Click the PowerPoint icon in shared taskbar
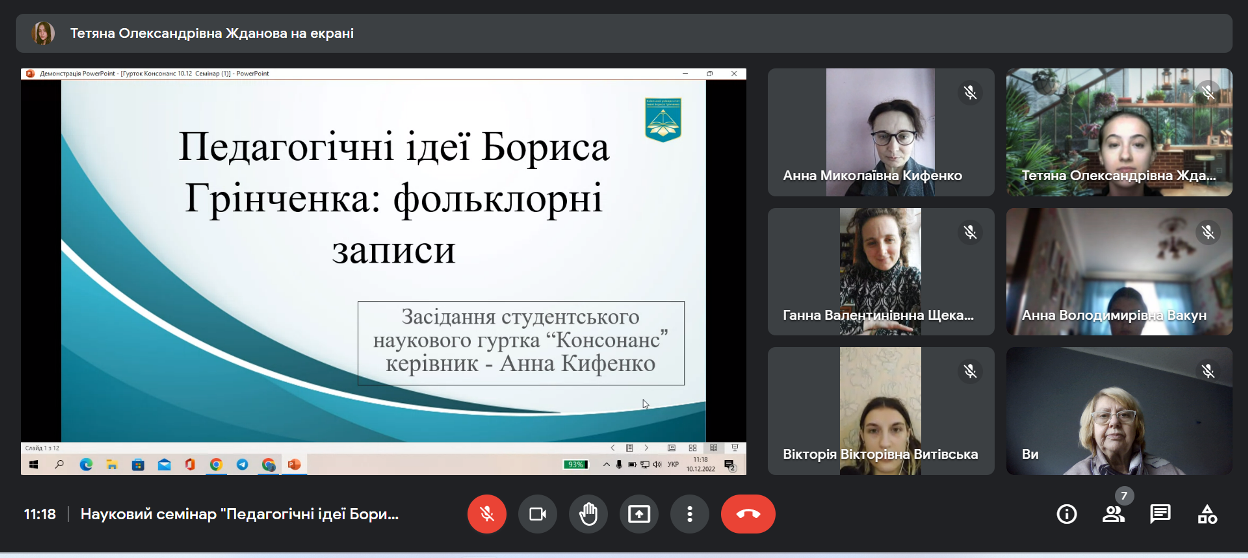Viewport: 1248px width, 558px height. 294,465
